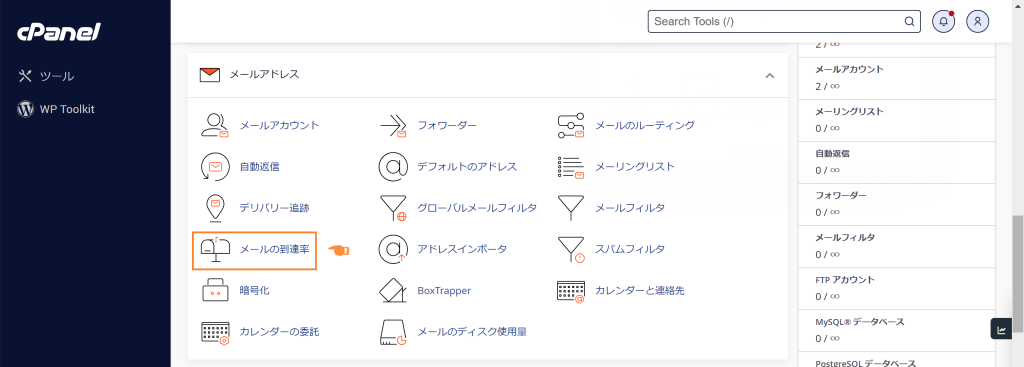
Task: Click フォワーダー statistic label in sidebar
Action: (841, 195)
